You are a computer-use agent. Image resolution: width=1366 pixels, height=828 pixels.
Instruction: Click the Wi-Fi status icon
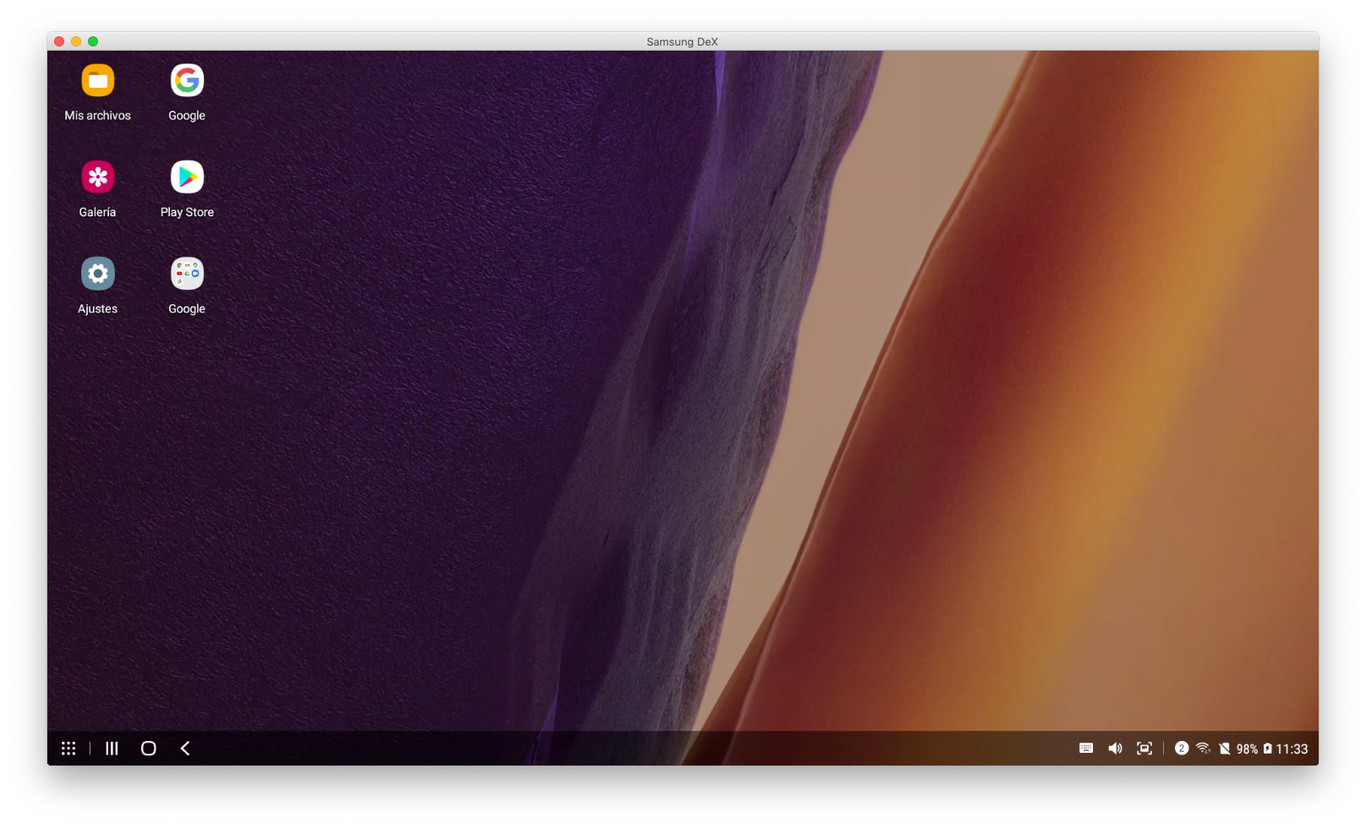(x=1203, y=748)
